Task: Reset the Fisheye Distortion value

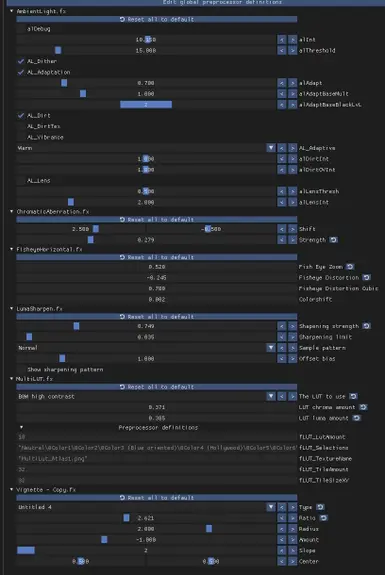Action: click(366, 278)
